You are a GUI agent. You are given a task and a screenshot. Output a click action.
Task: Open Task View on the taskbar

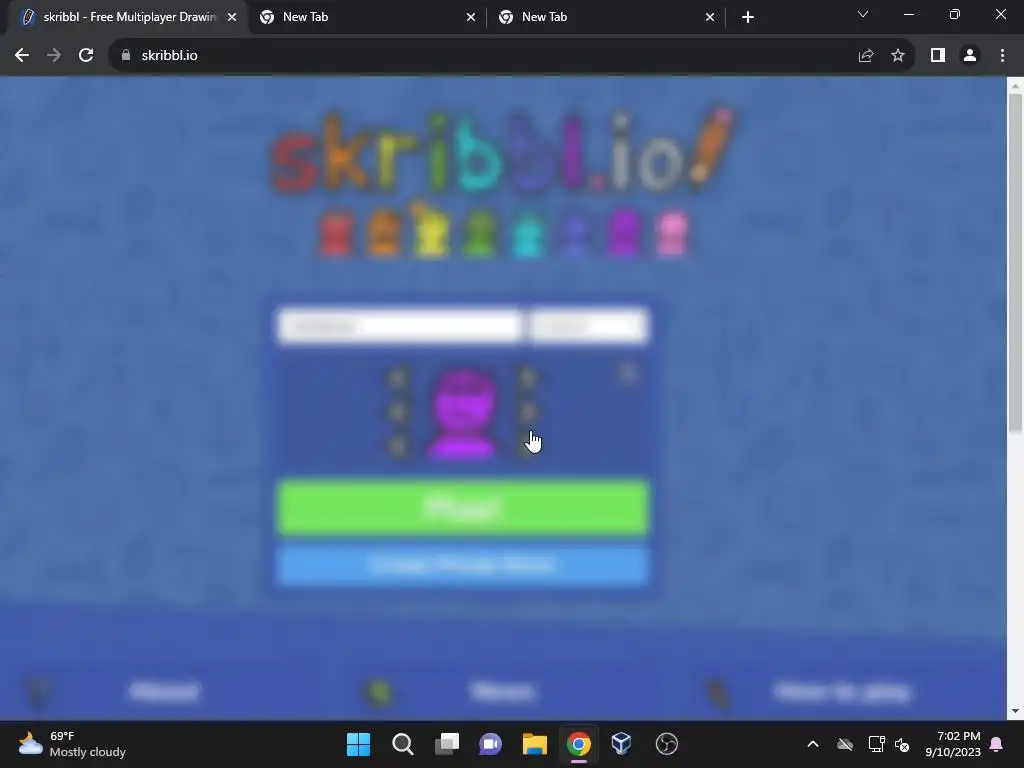[447, 744]
